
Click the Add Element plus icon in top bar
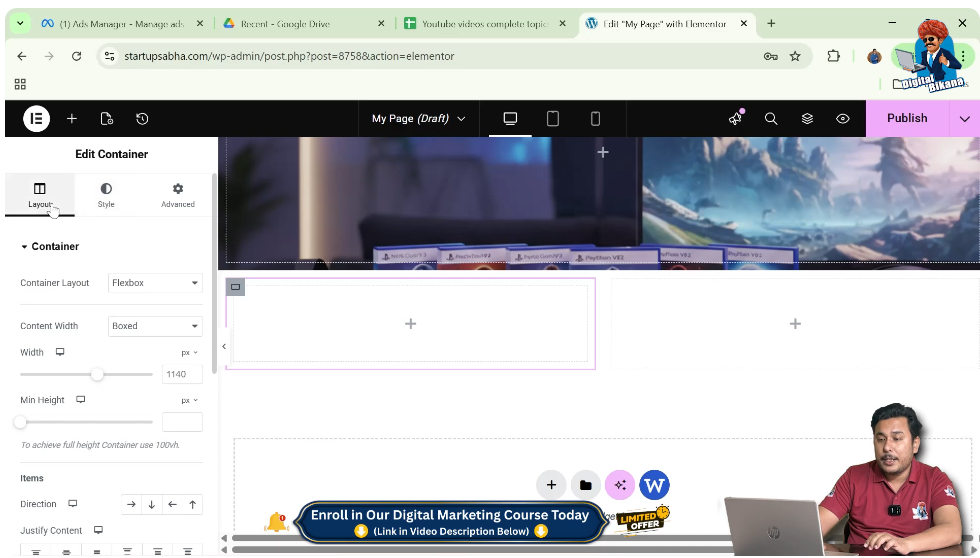(x=72, y=119)
